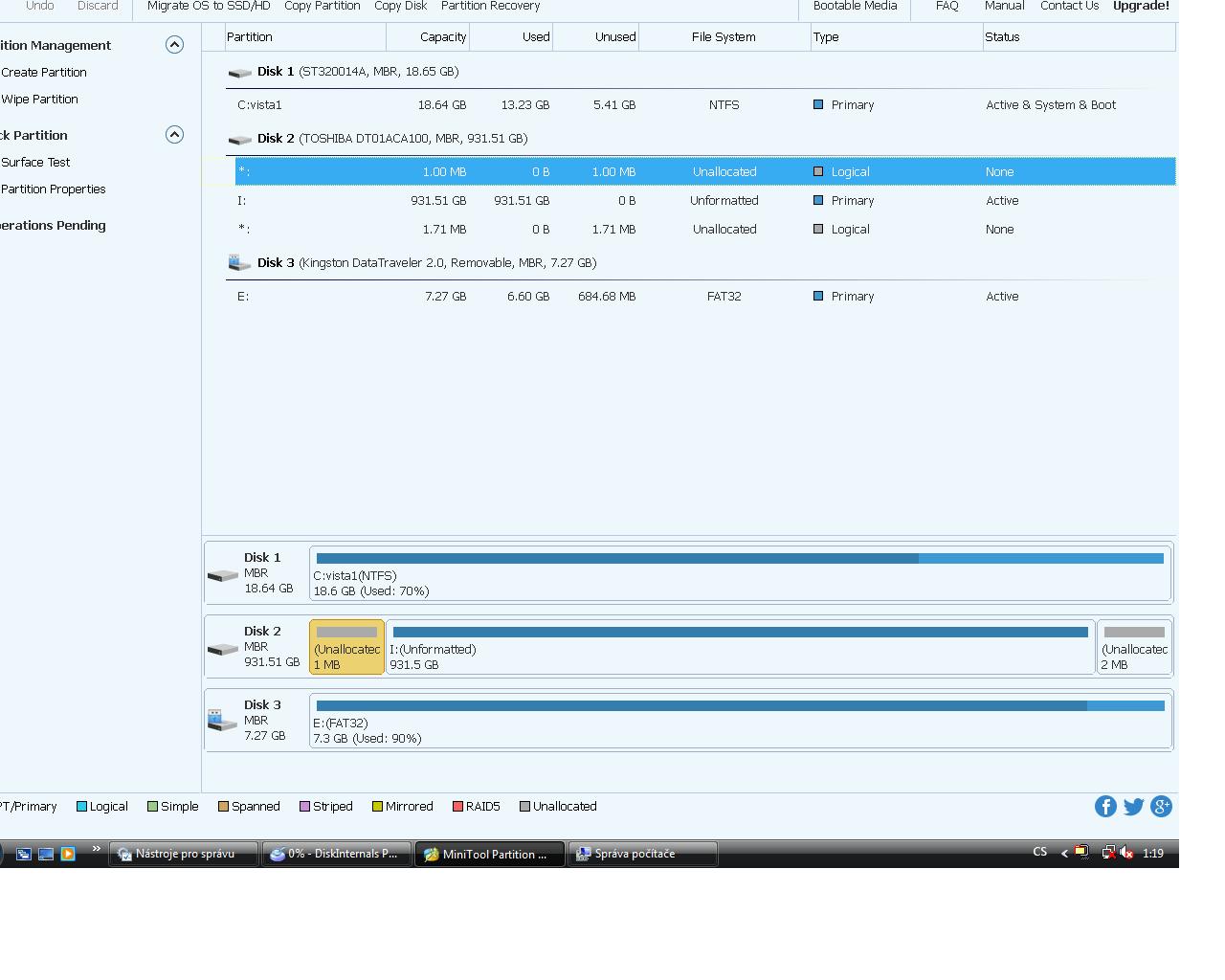This screenshot has width=1225, height=980.
Task: Open Partition Properties from sidebar
Action: pyautogui.click(x=54, y=189)
